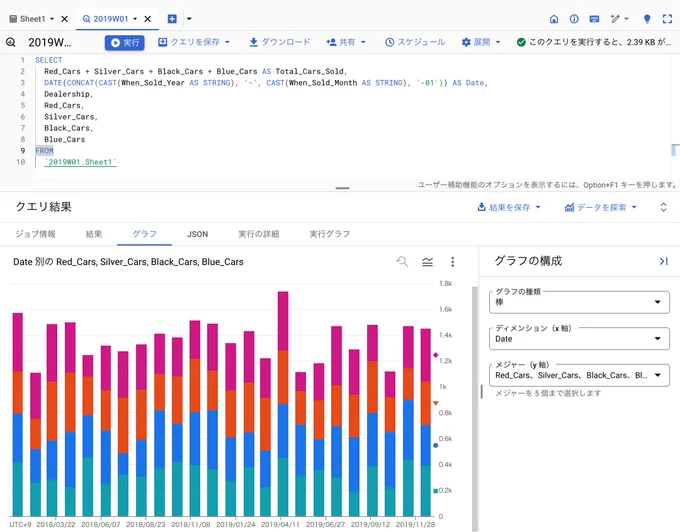Open クエリを保存 save query menu

tap(194, 42)
